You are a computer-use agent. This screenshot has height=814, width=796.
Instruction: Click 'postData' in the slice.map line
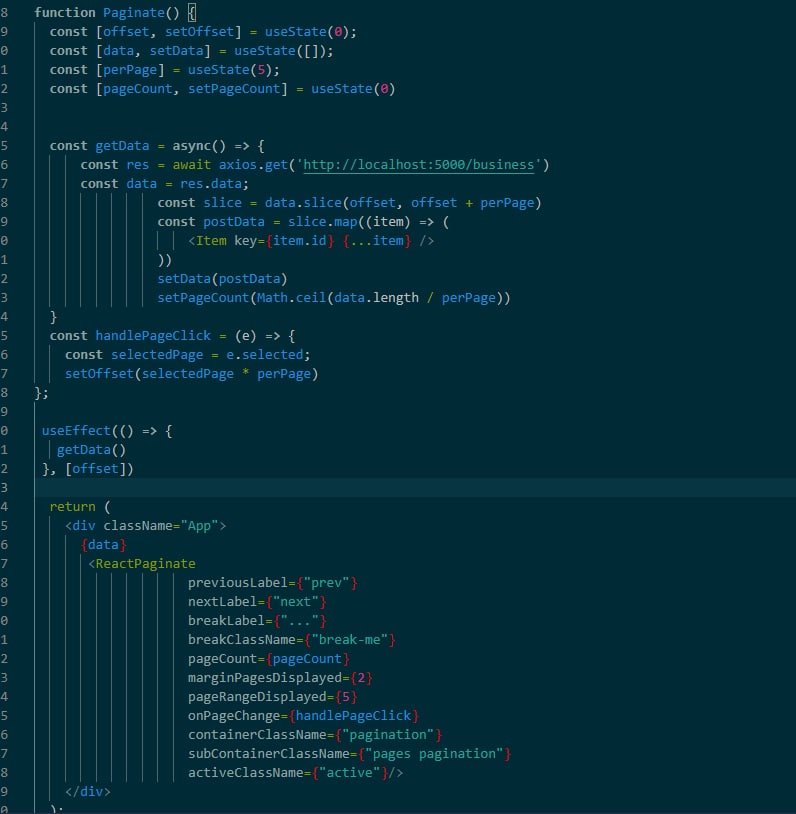coord(234,222)
